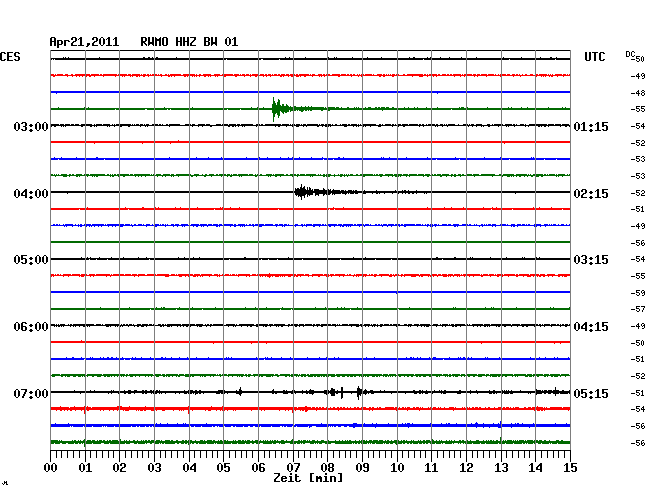The height and width of the screenshot is (494, 650).
Task: Pick minute 06 on the time axis
Action: [x=258, y=468]
